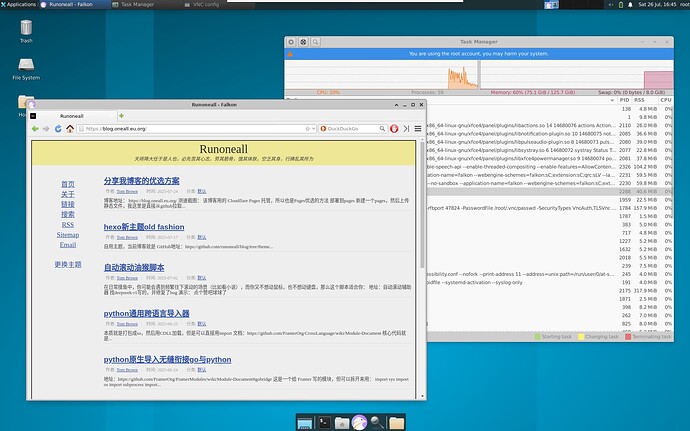Click the 更换主题 theme switch link
690x431 pixels.
(68, 265)
